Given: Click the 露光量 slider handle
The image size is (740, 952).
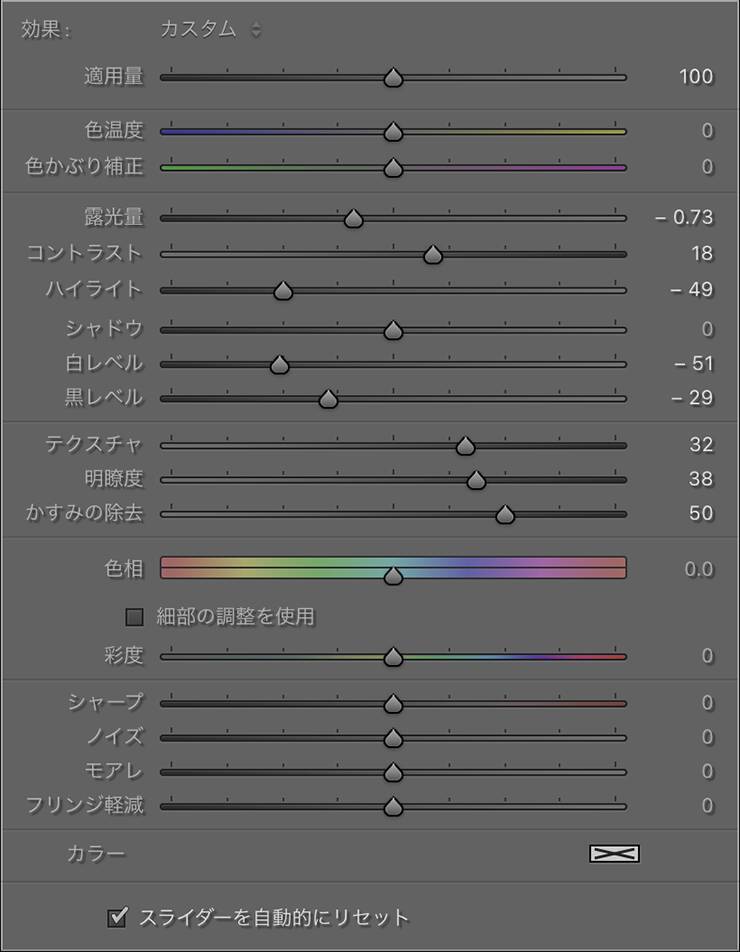Looking at the screenshot, I should click(x=354, y=218).
